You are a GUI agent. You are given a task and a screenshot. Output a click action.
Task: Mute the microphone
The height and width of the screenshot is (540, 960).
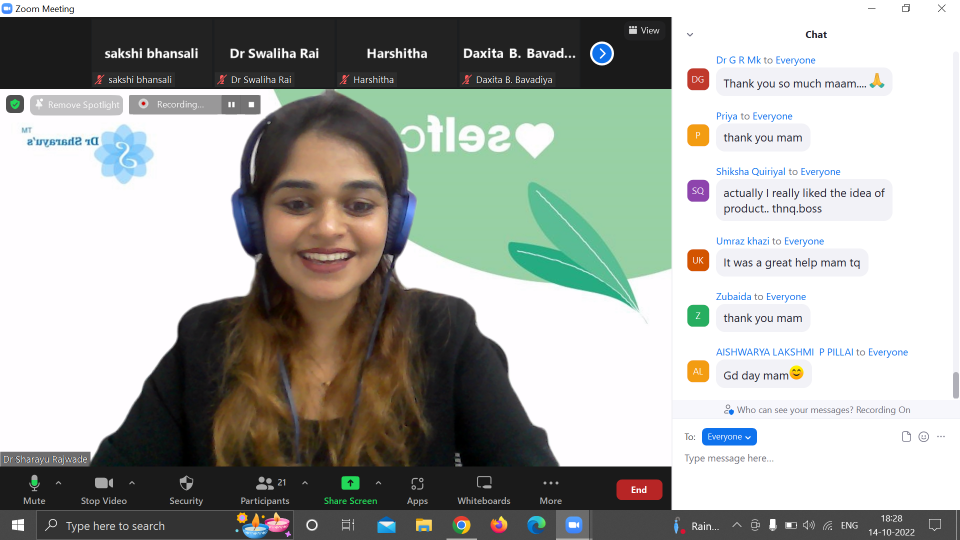pyautogui.click(x=34, y=484)
